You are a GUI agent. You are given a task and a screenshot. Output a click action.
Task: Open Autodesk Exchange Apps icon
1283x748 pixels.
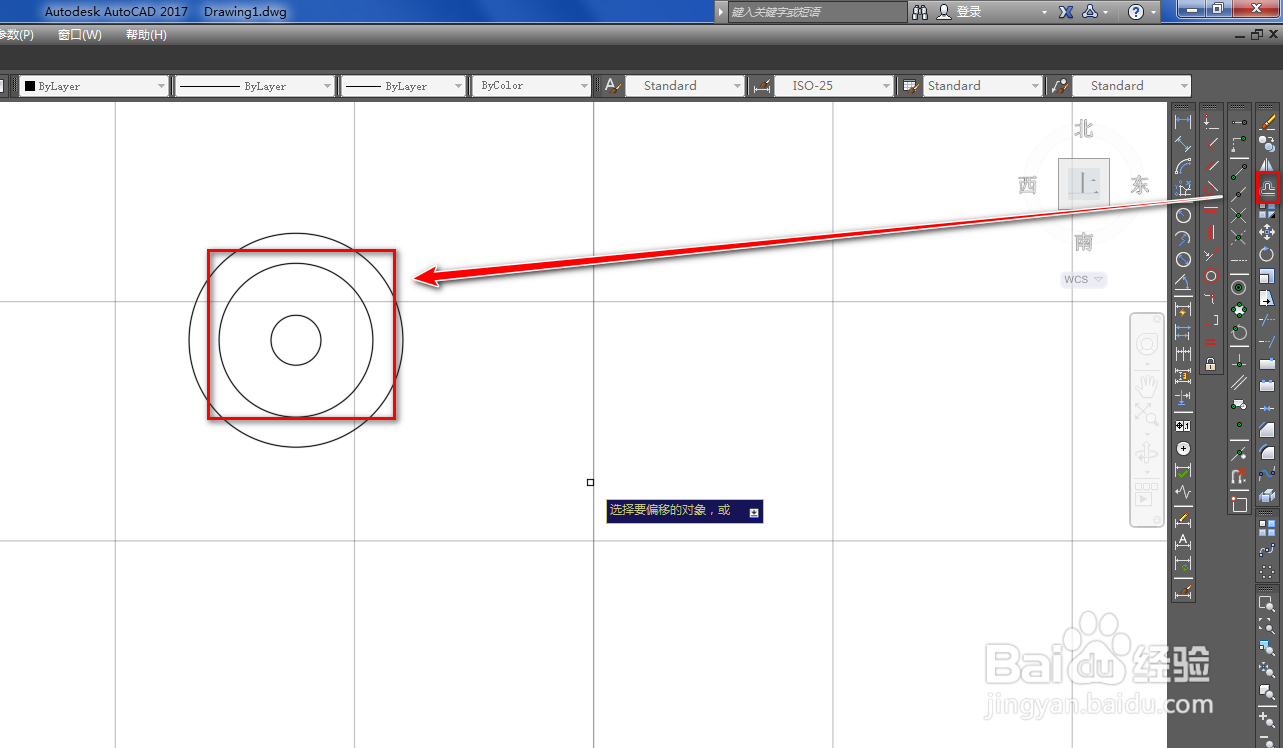coord(1066,12)
